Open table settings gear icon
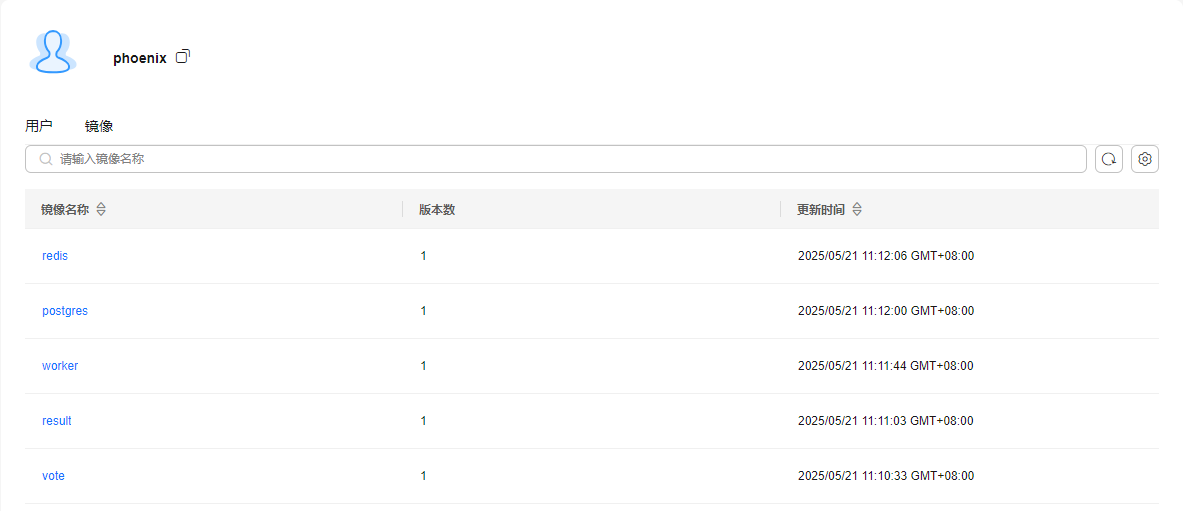This screenshot has width=1183, height=511. 1145,159
